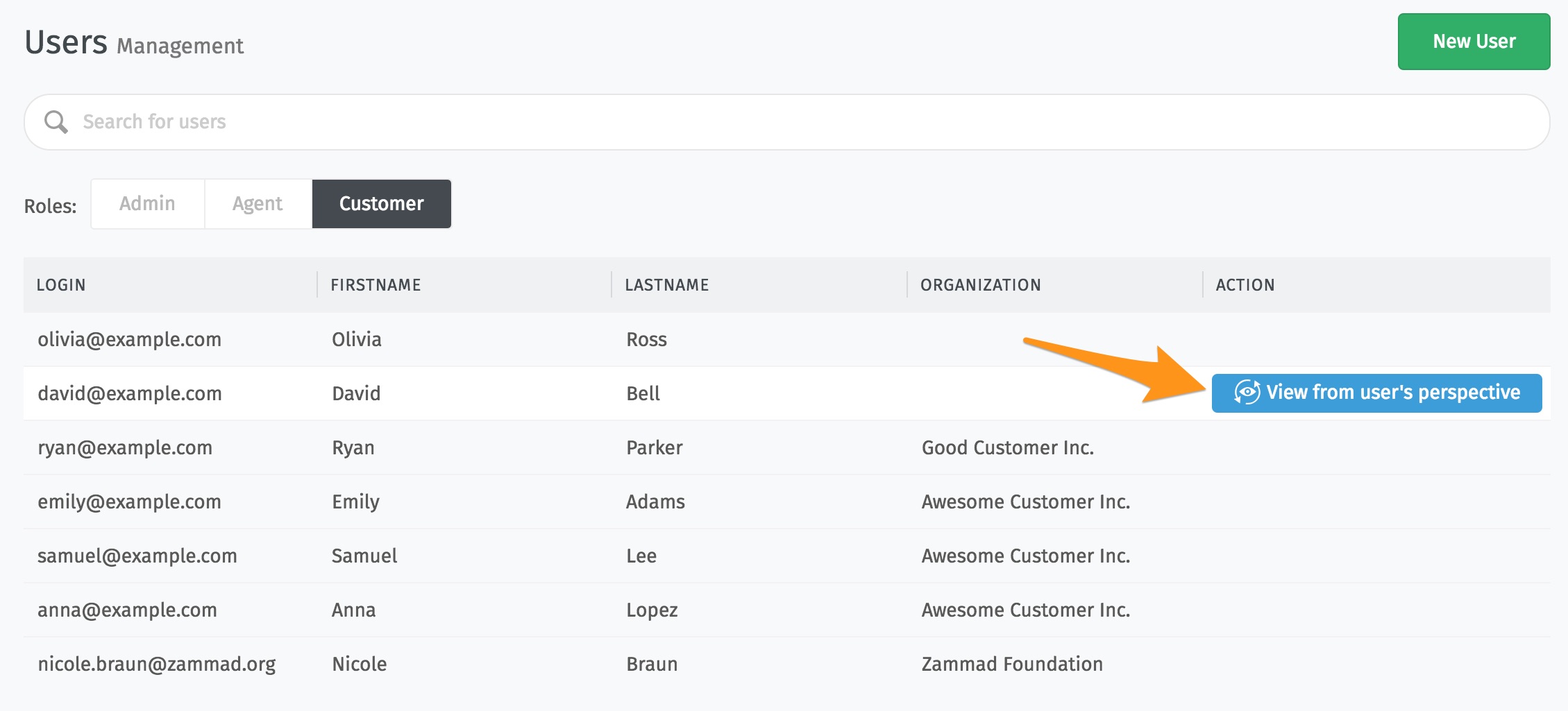Click first name Emily
This screenshot has width=1568, height=711.
tap(355, 502)
